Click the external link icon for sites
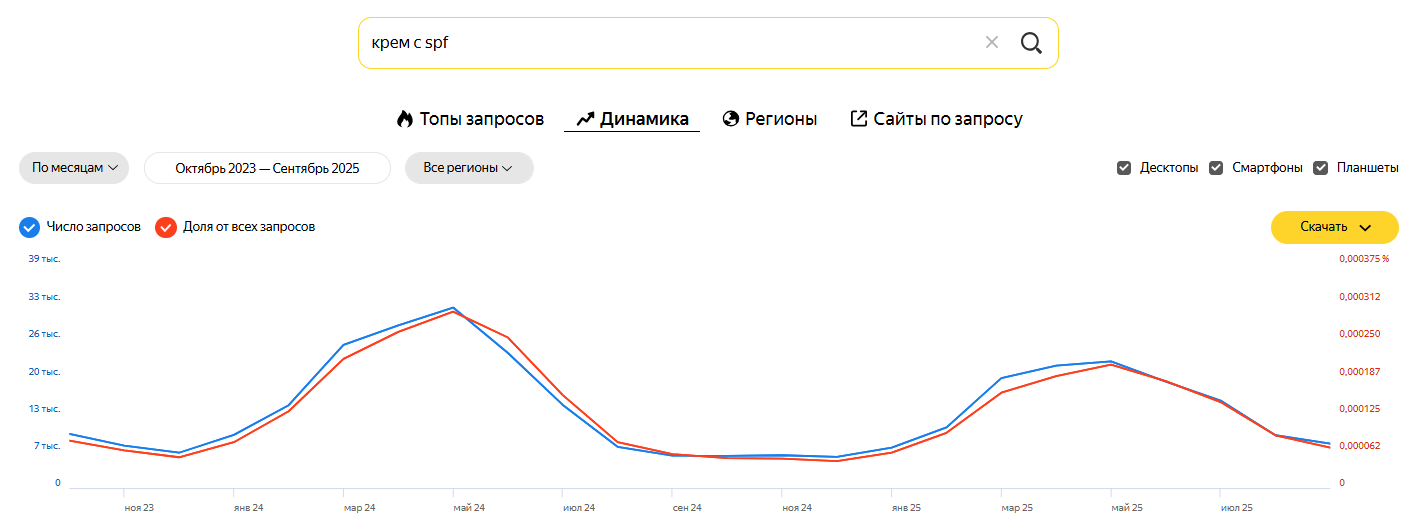Screen dimensions: 1416x522 [x=858, y=119]
